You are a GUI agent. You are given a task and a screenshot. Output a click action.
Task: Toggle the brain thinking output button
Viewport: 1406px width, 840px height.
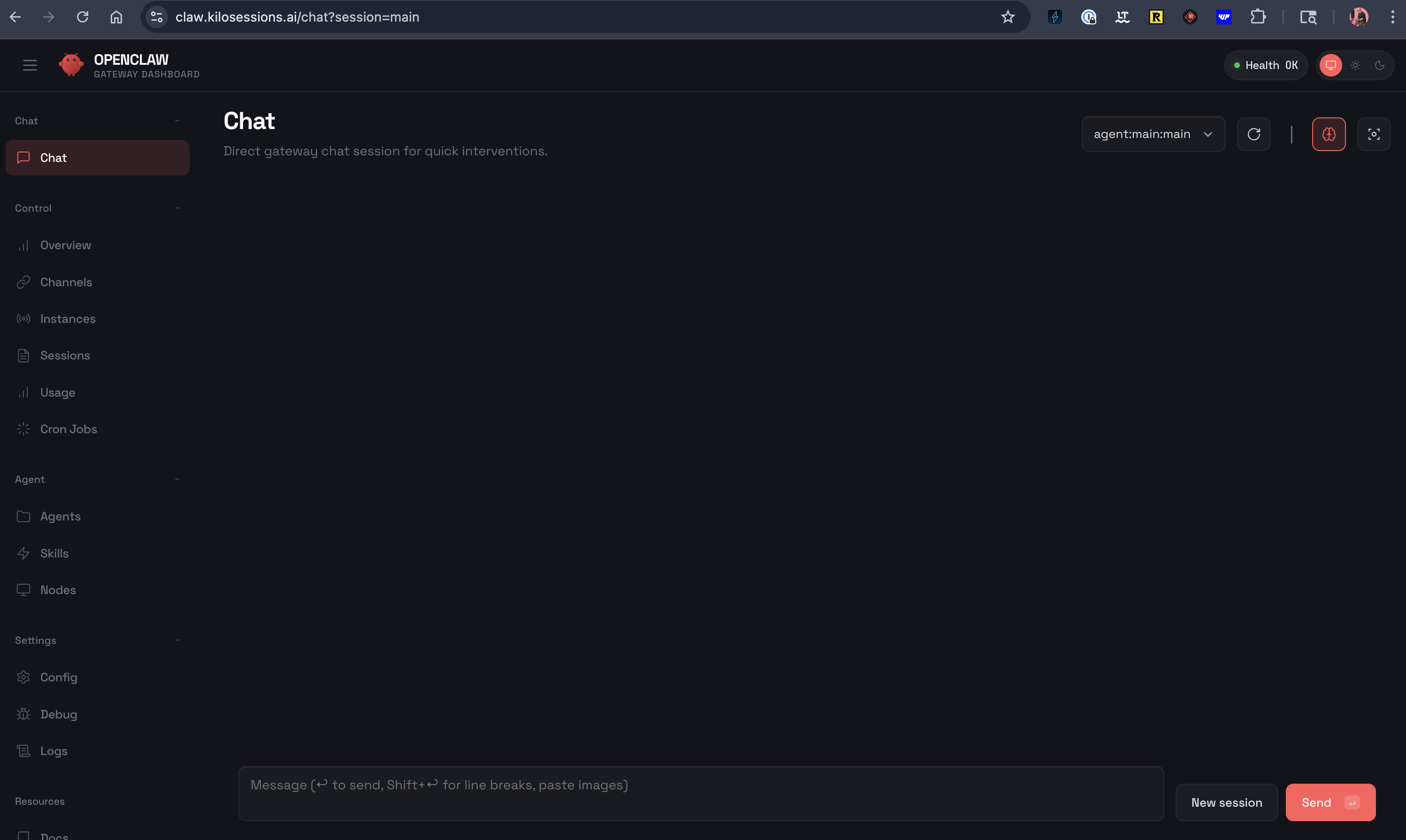pos(1329,134)
